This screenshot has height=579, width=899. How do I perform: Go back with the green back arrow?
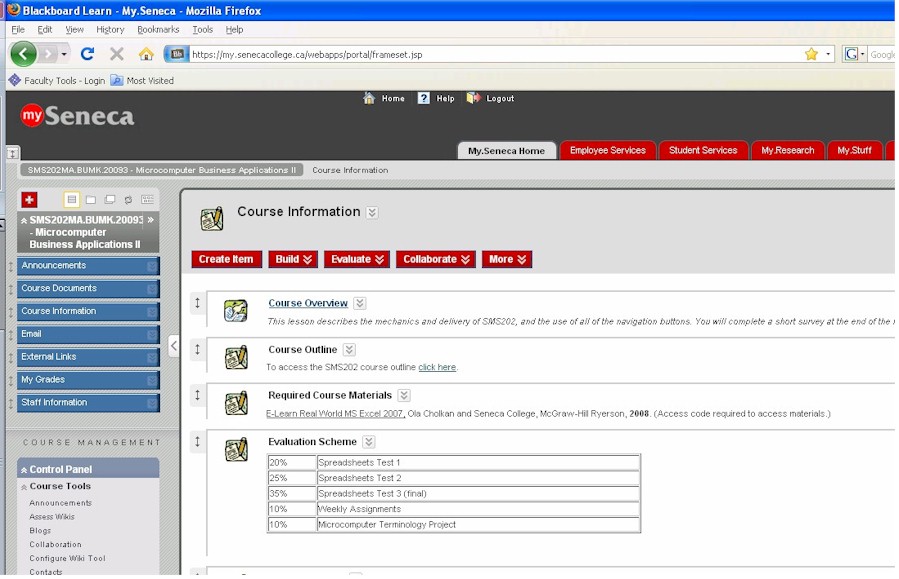[24, 54]
